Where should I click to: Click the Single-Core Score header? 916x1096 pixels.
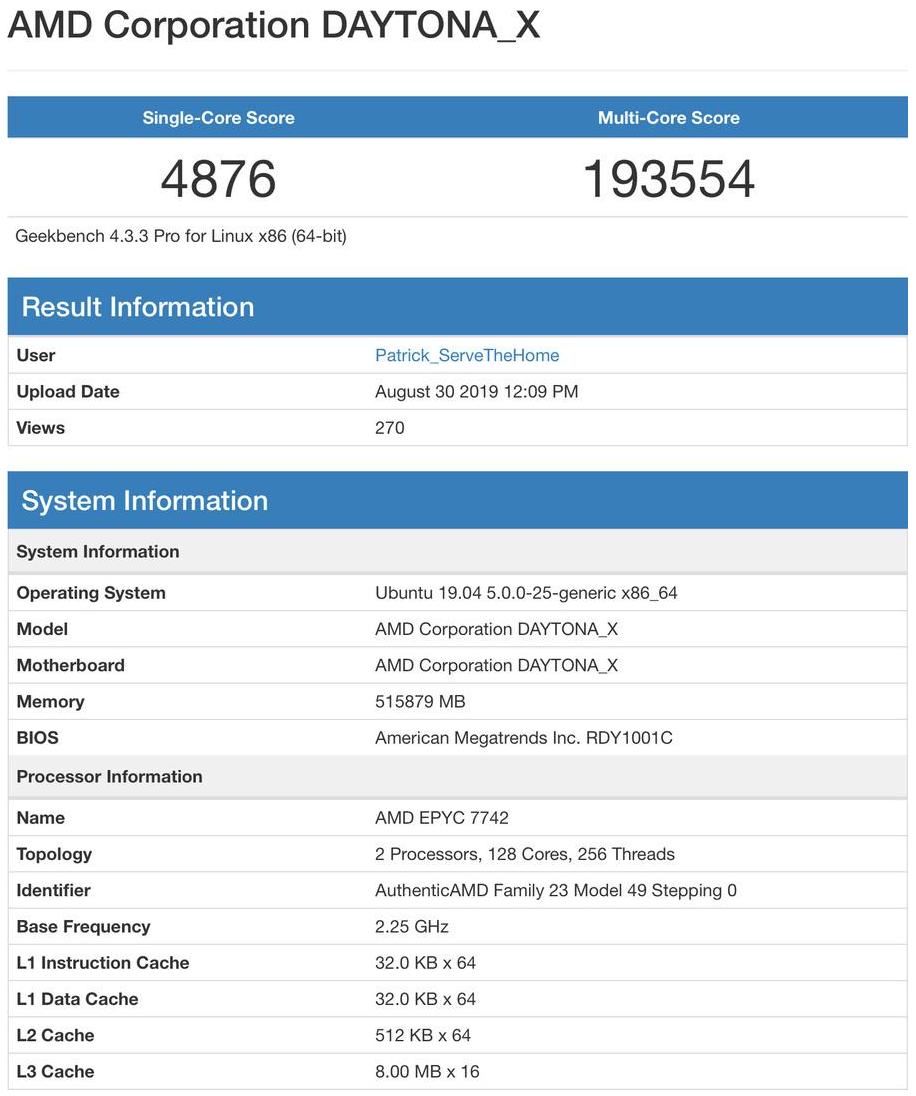pyautogui.click(x=218, y=117)
